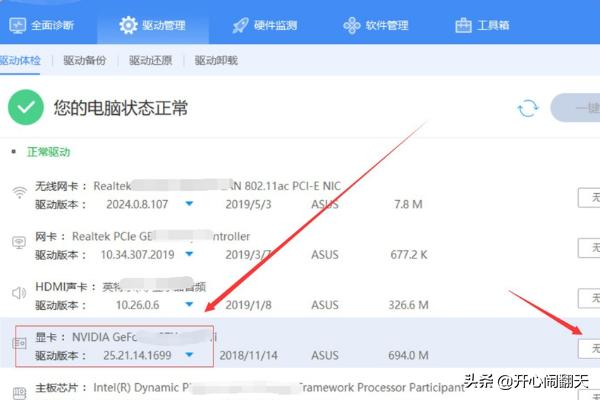This screenshot has height=400, width=600.
Task: Open the 驱动还原 sub-tab
Action: (150, 60)
